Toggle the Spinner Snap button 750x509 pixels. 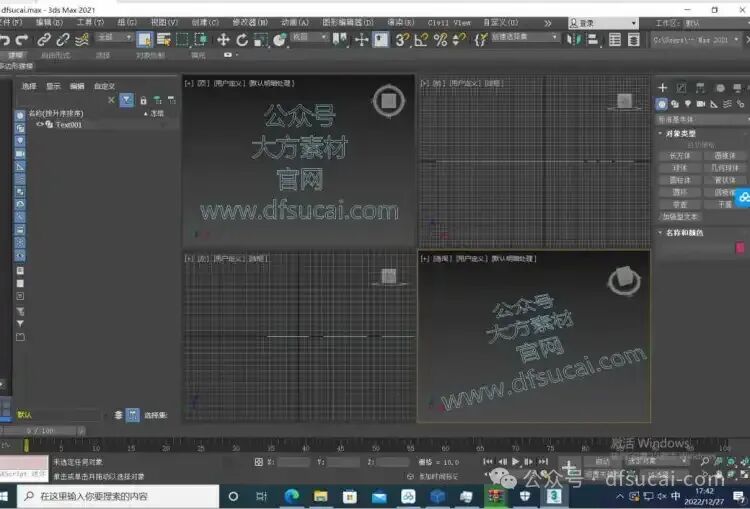pos(459,40)
